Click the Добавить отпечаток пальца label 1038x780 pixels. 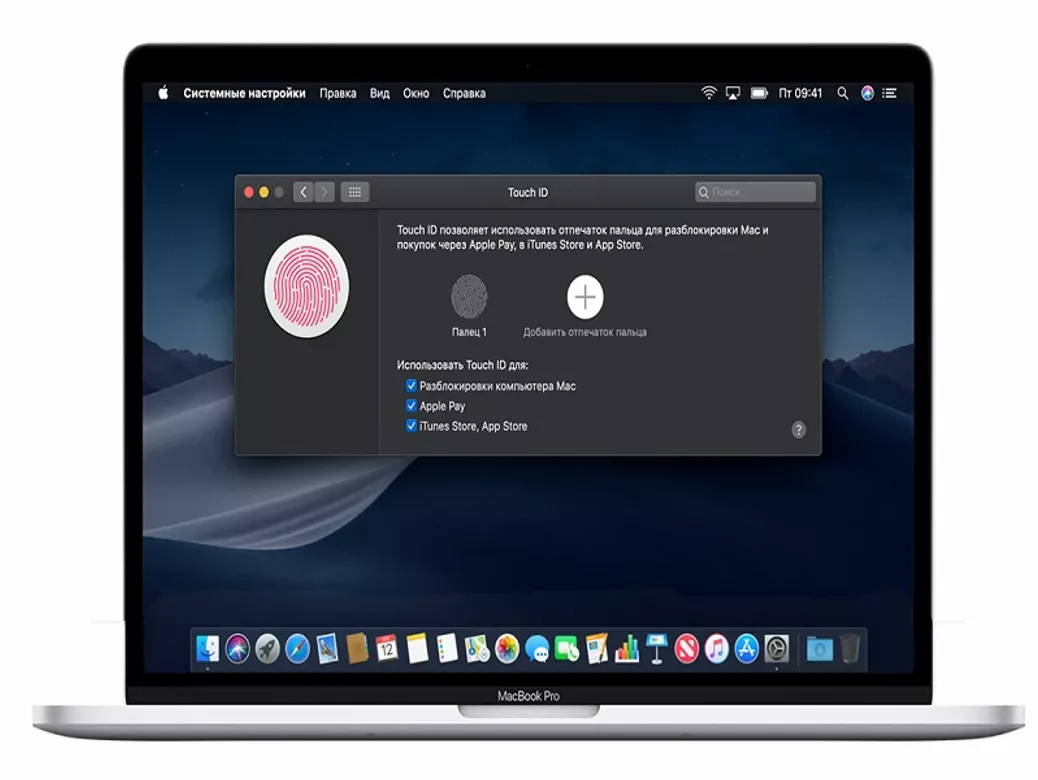point(585,332)
